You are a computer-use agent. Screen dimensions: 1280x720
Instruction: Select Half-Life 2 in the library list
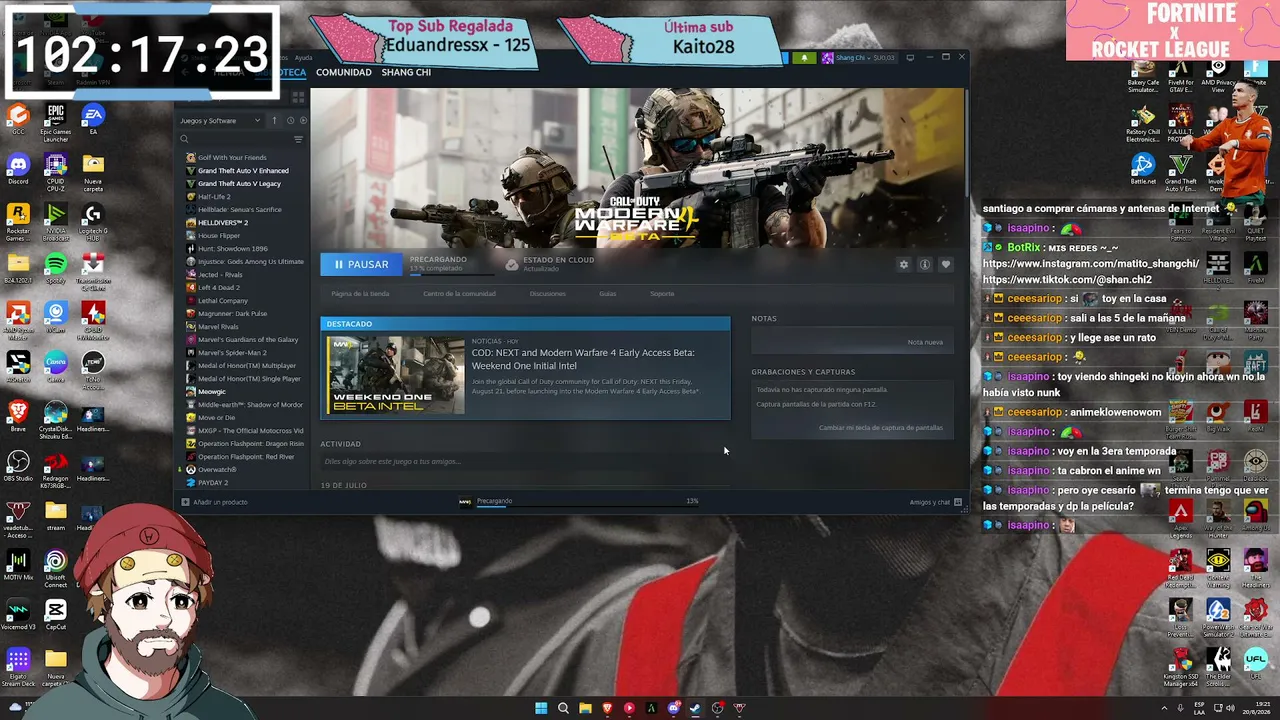(x=214, y=197)
